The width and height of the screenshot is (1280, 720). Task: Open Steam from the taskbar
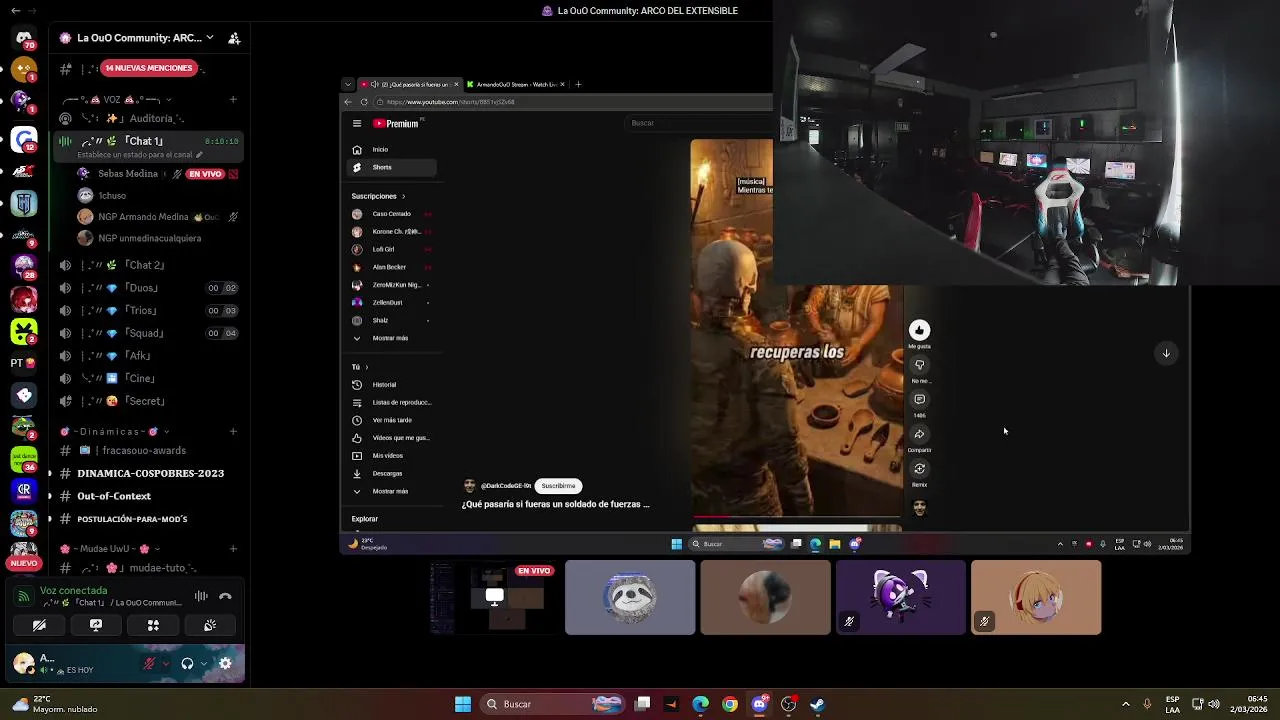tap(817, 704)
